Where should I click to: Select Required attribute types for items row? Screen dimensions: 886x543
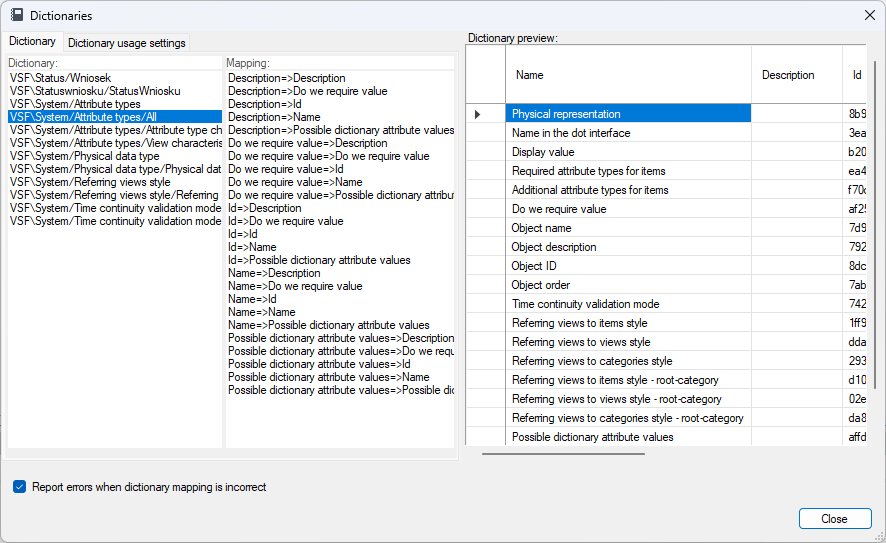pyautogui.click(x=628, y=171)
